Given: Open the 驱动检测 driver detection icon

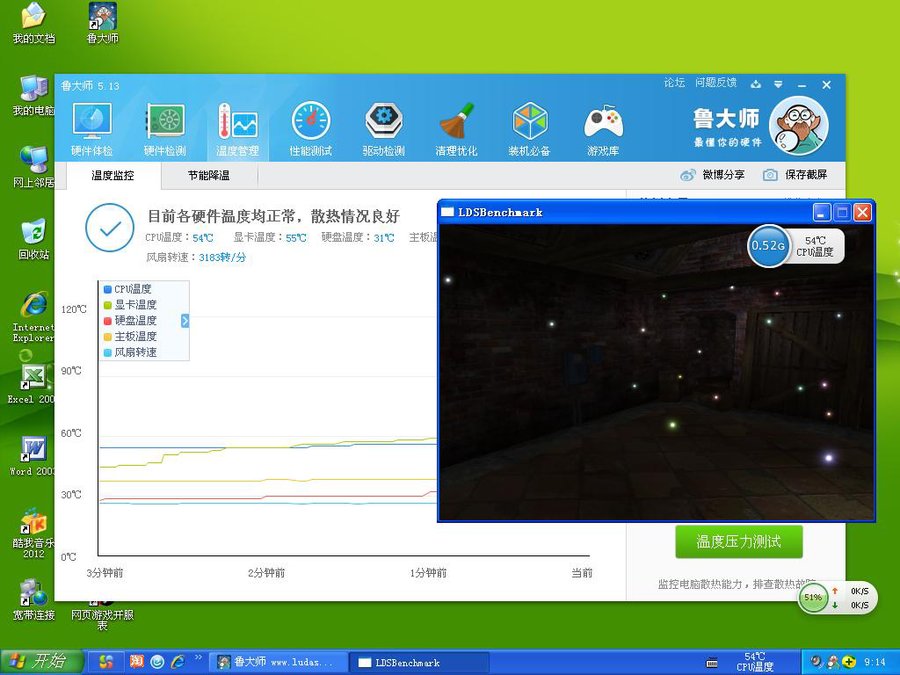Looking at the screenshot, I should 383,124.
